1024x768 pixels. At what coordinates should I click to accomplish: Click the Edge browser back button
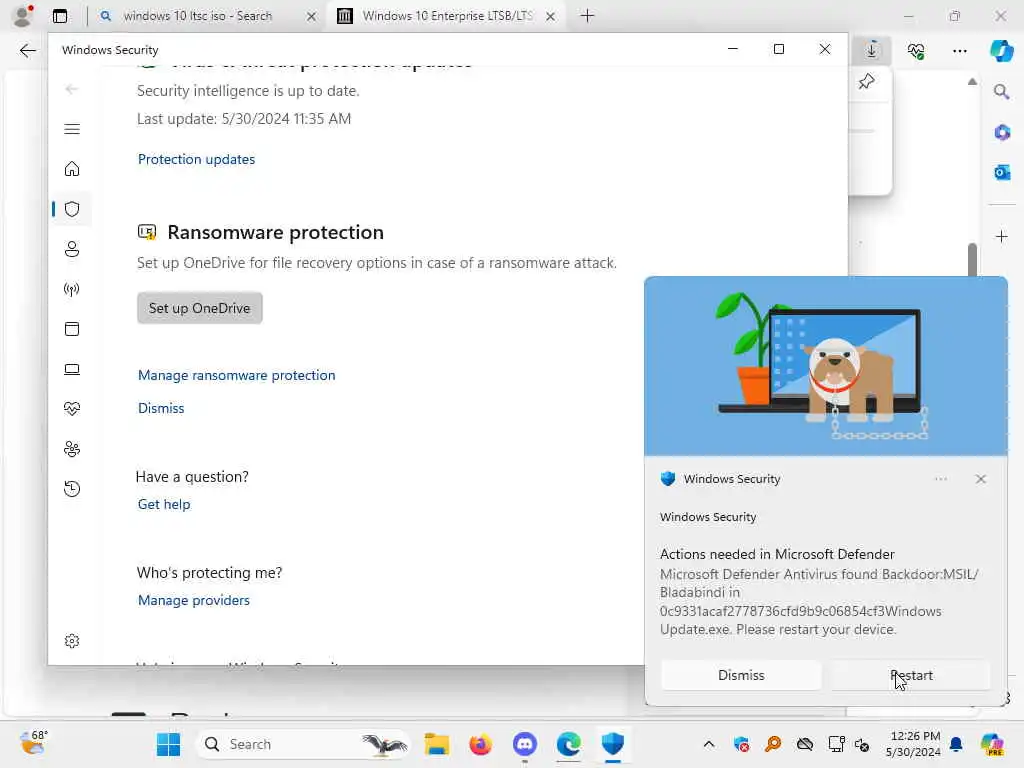point(27,50)
